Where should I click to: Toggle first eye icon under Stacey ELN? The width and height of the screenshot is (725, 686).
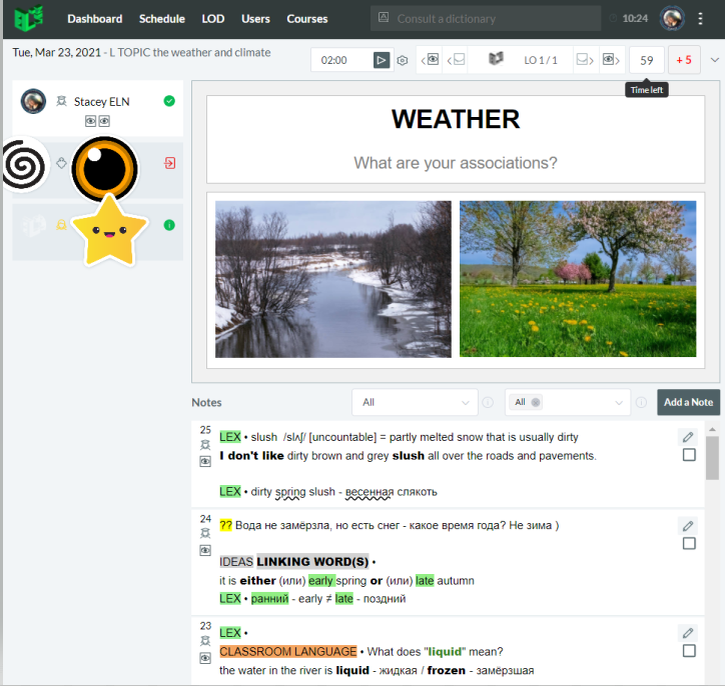click(x=91, y=121)
